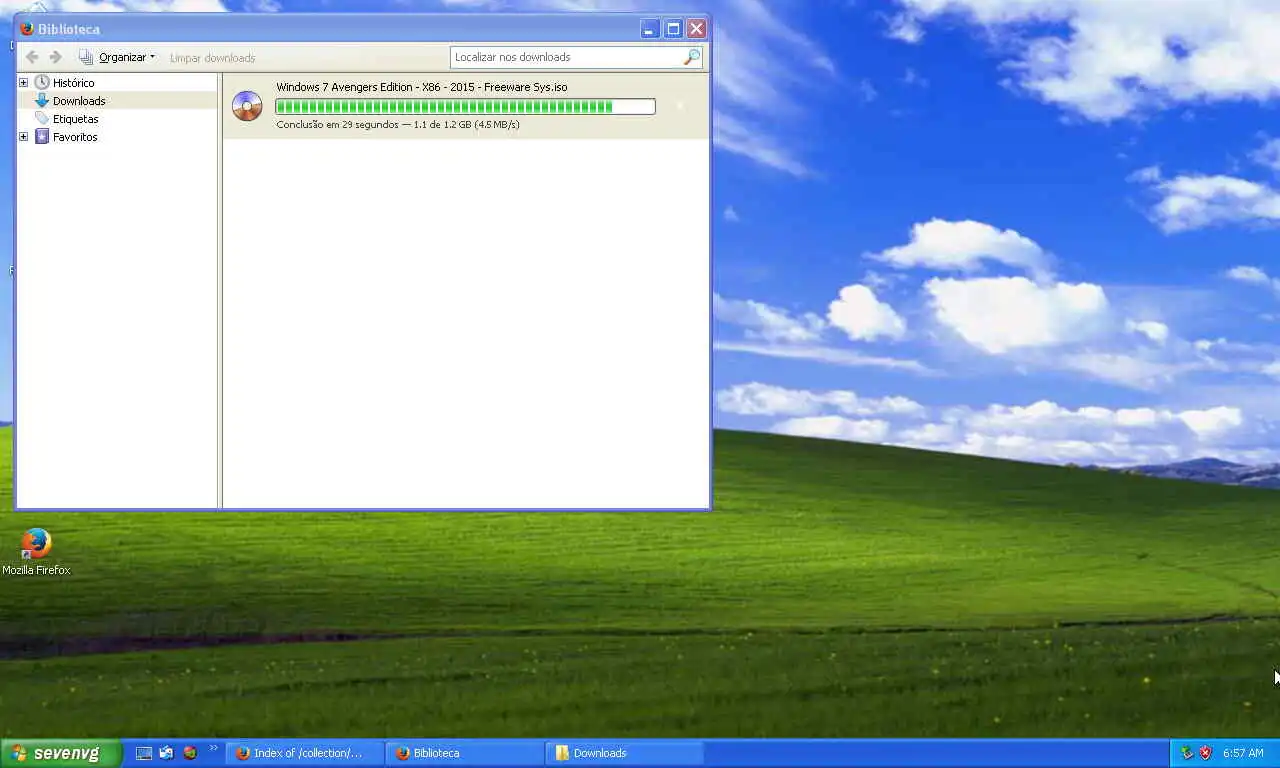Select Downloads in the sidebar
This screenshot has height=768, width=1280.
tap(79, 101)
